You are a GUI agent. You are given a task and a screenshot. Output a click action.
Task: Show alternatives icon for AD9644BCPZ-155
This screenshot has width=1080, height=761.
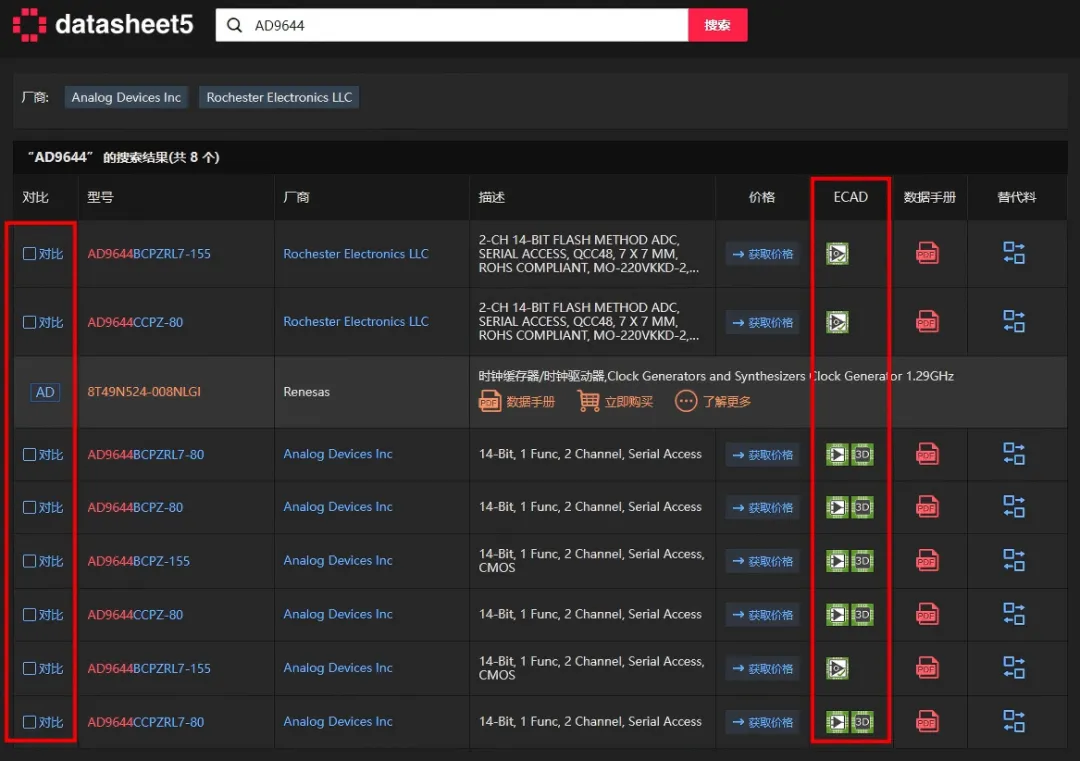pos(1014,560)
